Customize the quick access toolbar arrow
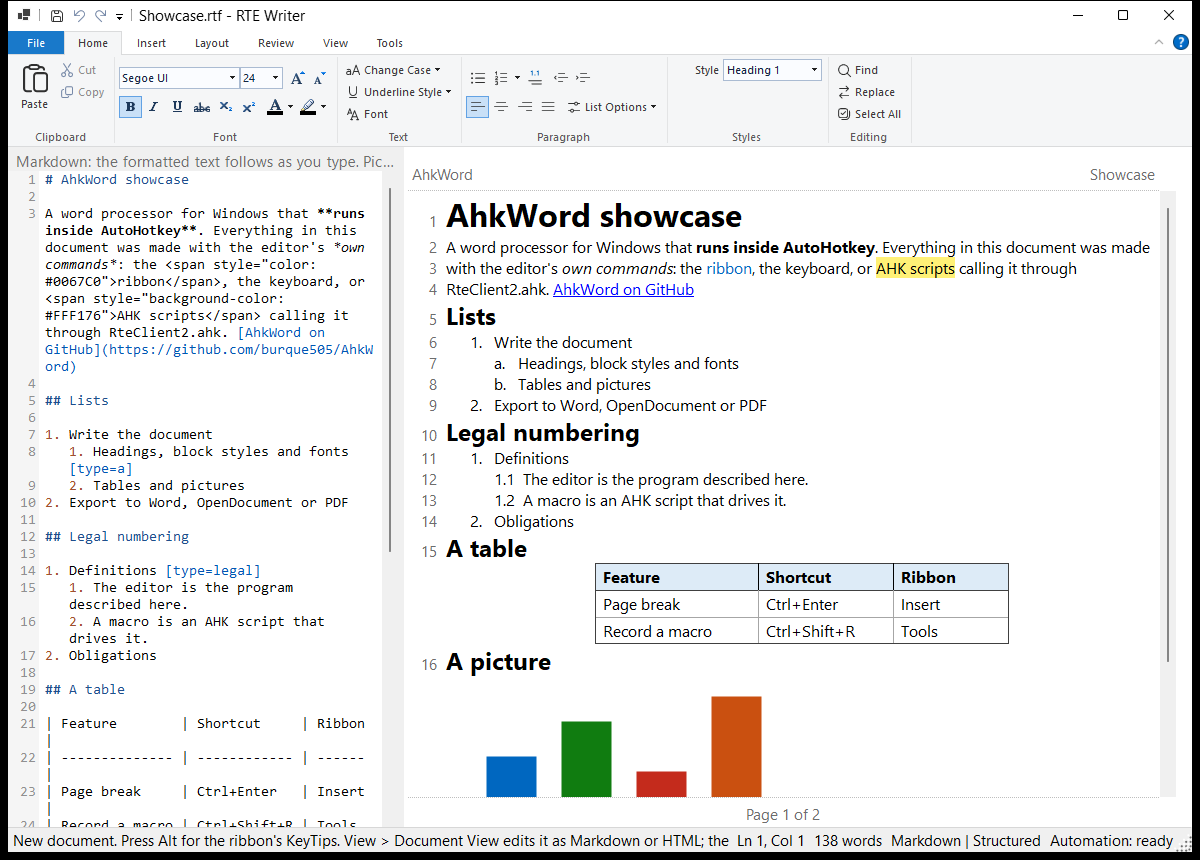The height and width of the screenshot is (860, 1200). point(120,16)
